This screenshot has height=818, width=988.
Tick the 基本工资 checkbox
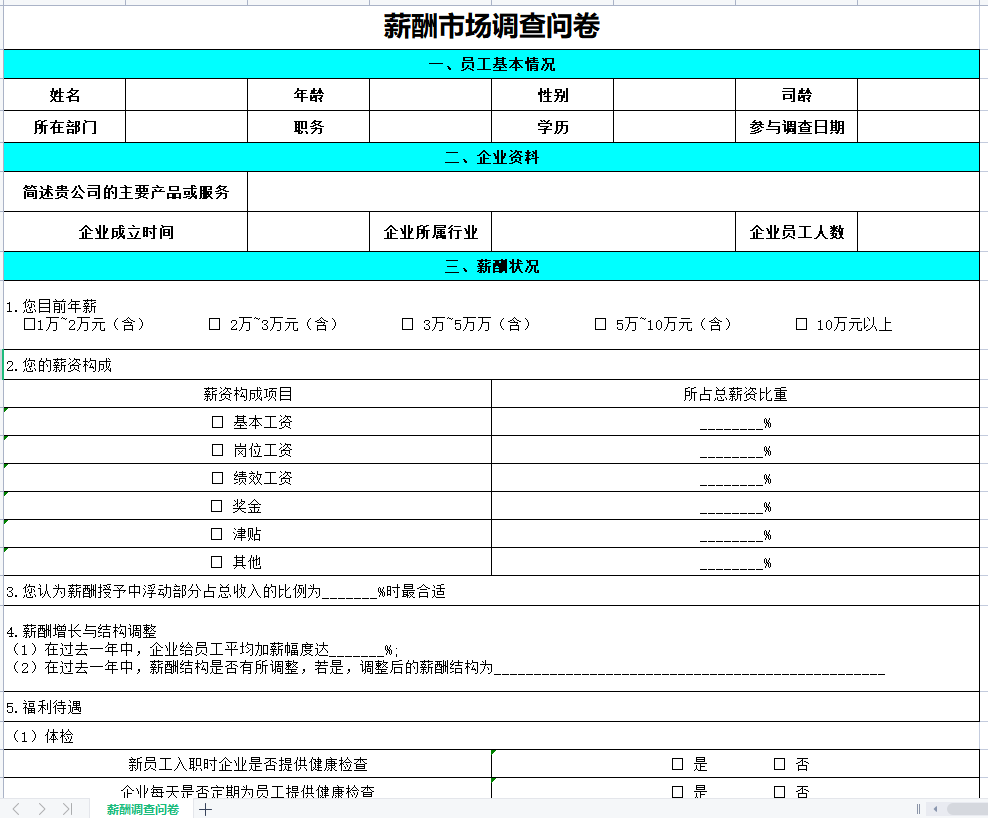tap(217, 422)
